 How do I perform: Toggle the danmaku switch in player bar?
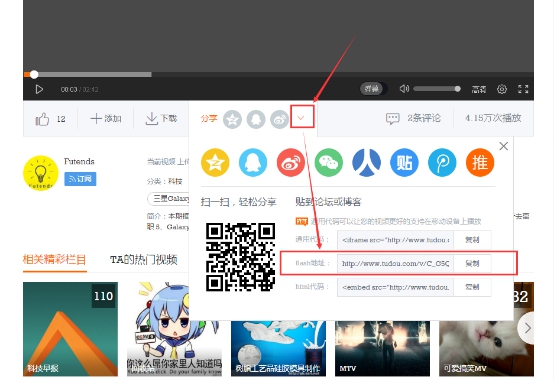pos(373,89)
